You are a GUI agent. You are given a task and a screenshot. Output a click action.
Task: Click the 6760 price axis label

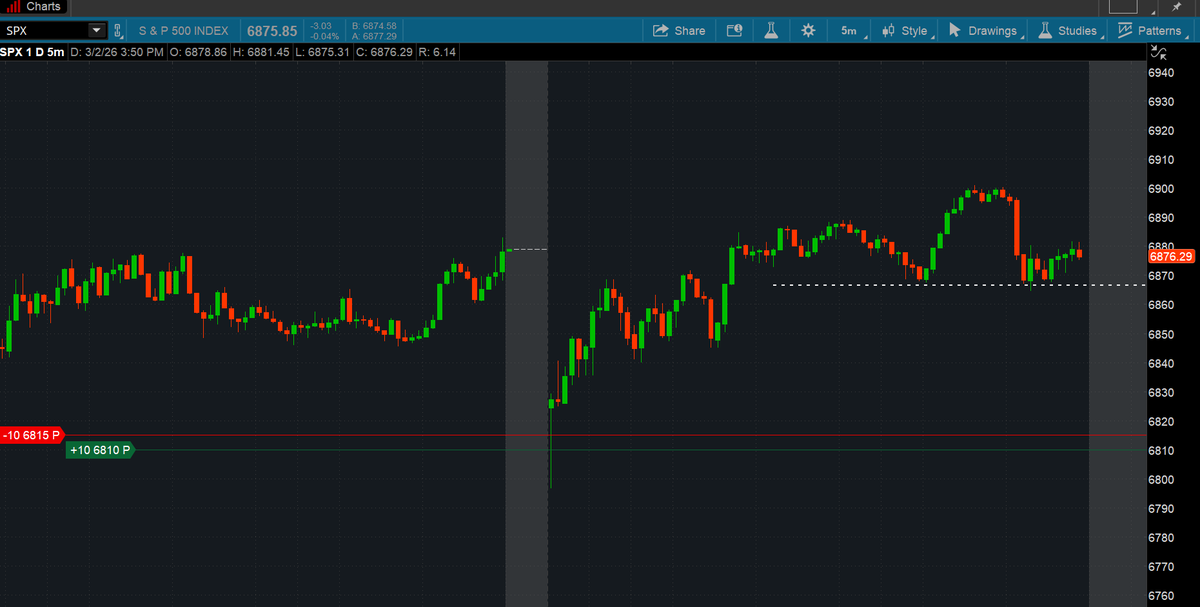point(1161,596)
